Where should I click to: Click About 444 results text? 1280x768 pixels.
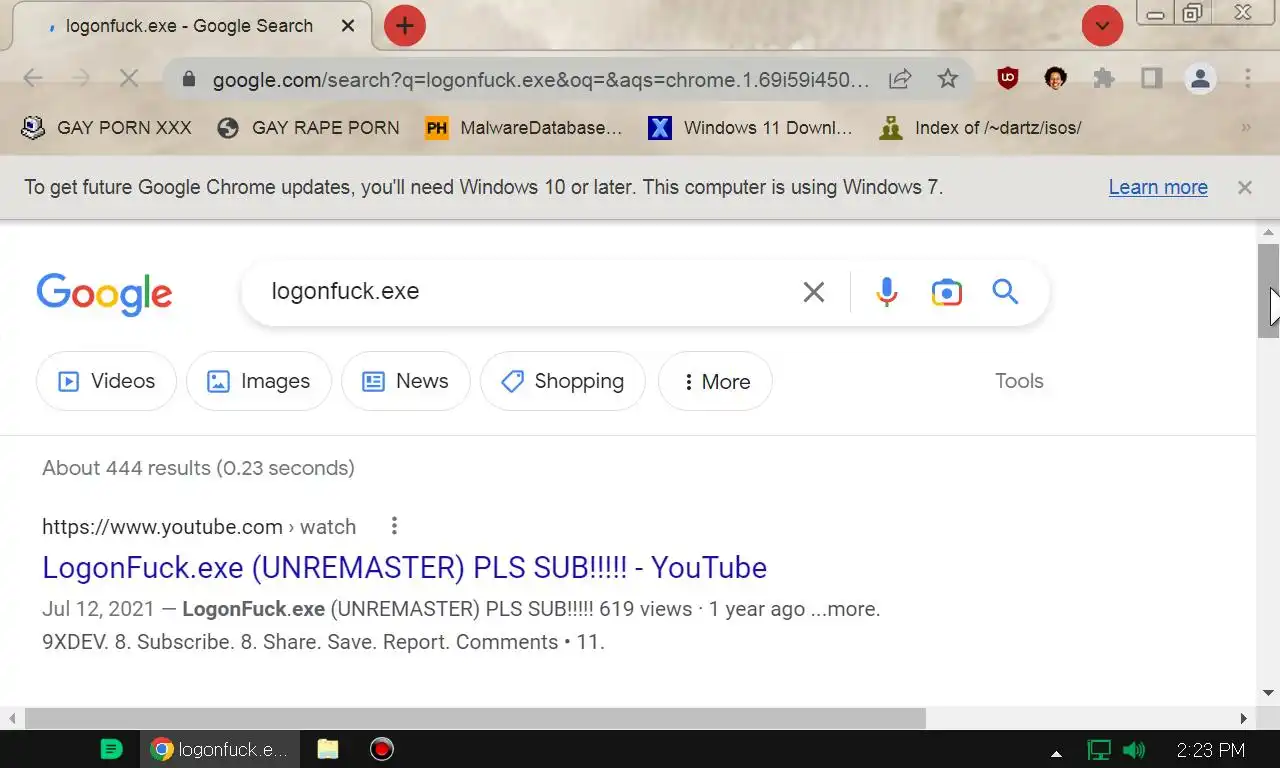(x=198, y=468)
